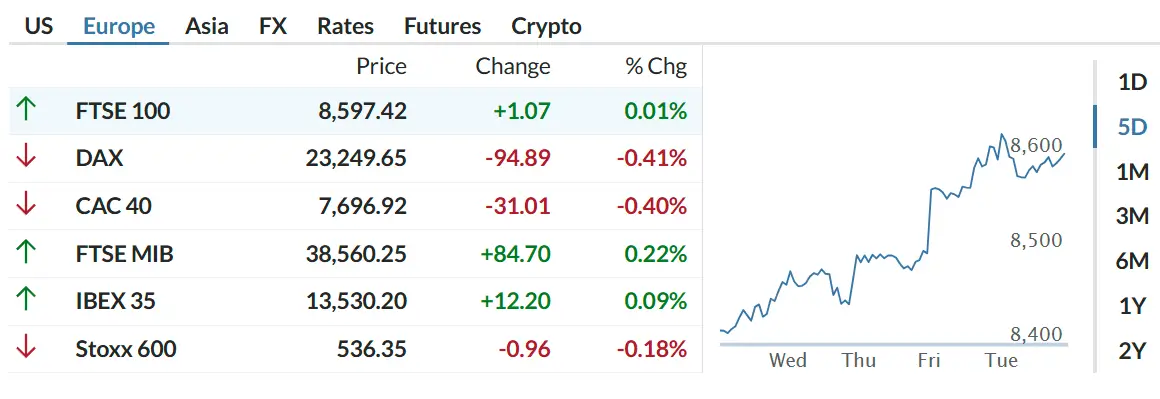Image resolution: width=1160 pixels, height=399 pixels.
Task: Click the green up arrow beside FTSE MIB
Action: [26, 253]
